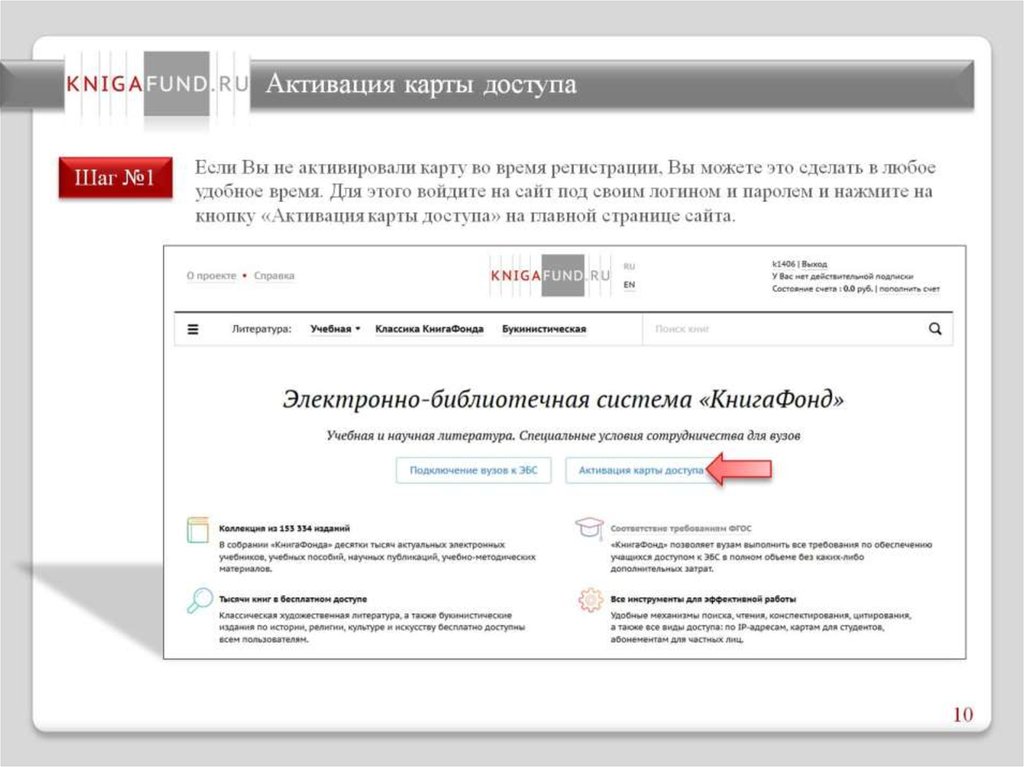Click the KNIGAFUND.RU logo on the website
Viewport: 1024px width, 767px height.
click(550, 275)
